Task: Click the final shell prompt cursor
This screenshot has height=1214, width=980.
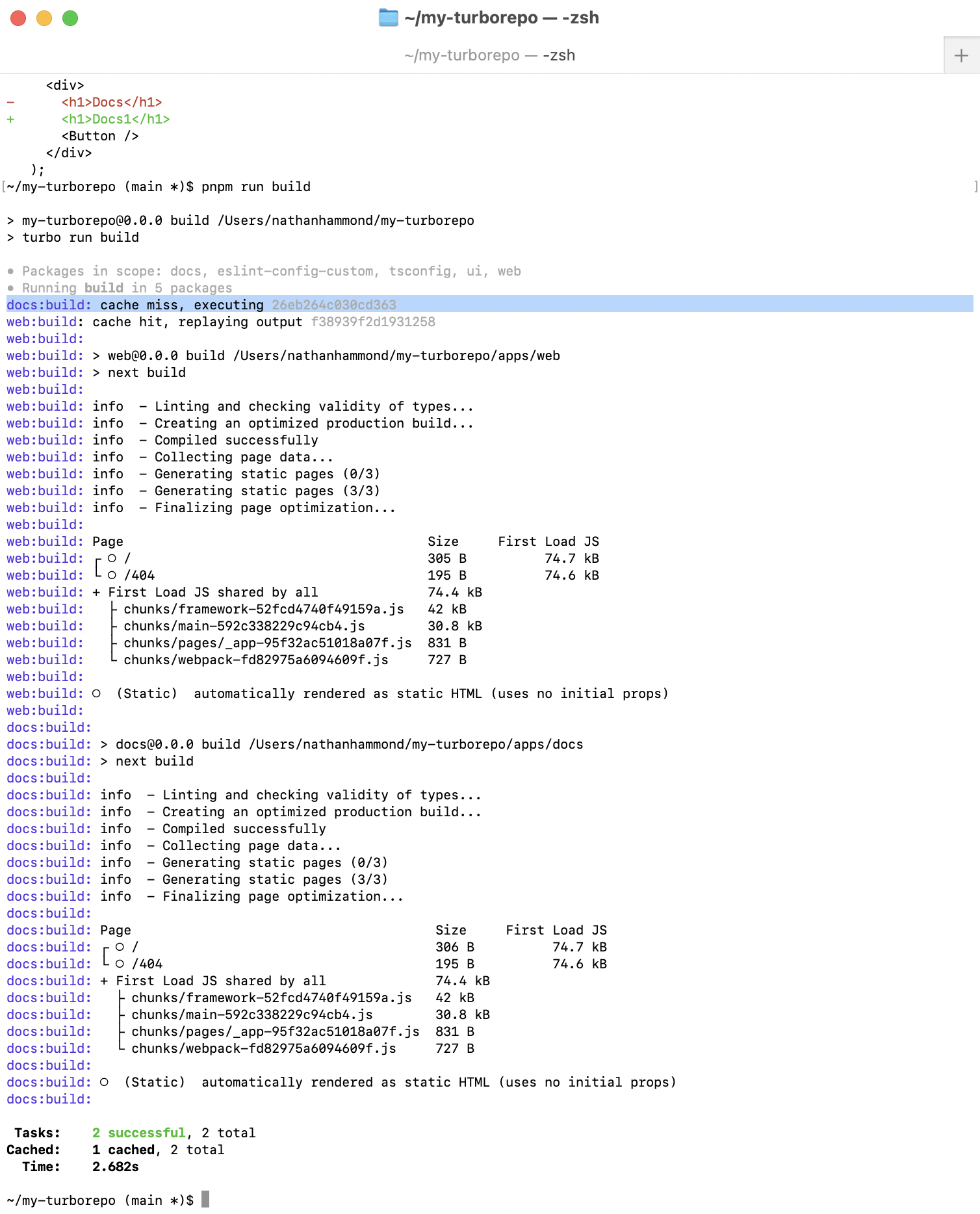Action: pos(205,1200)
